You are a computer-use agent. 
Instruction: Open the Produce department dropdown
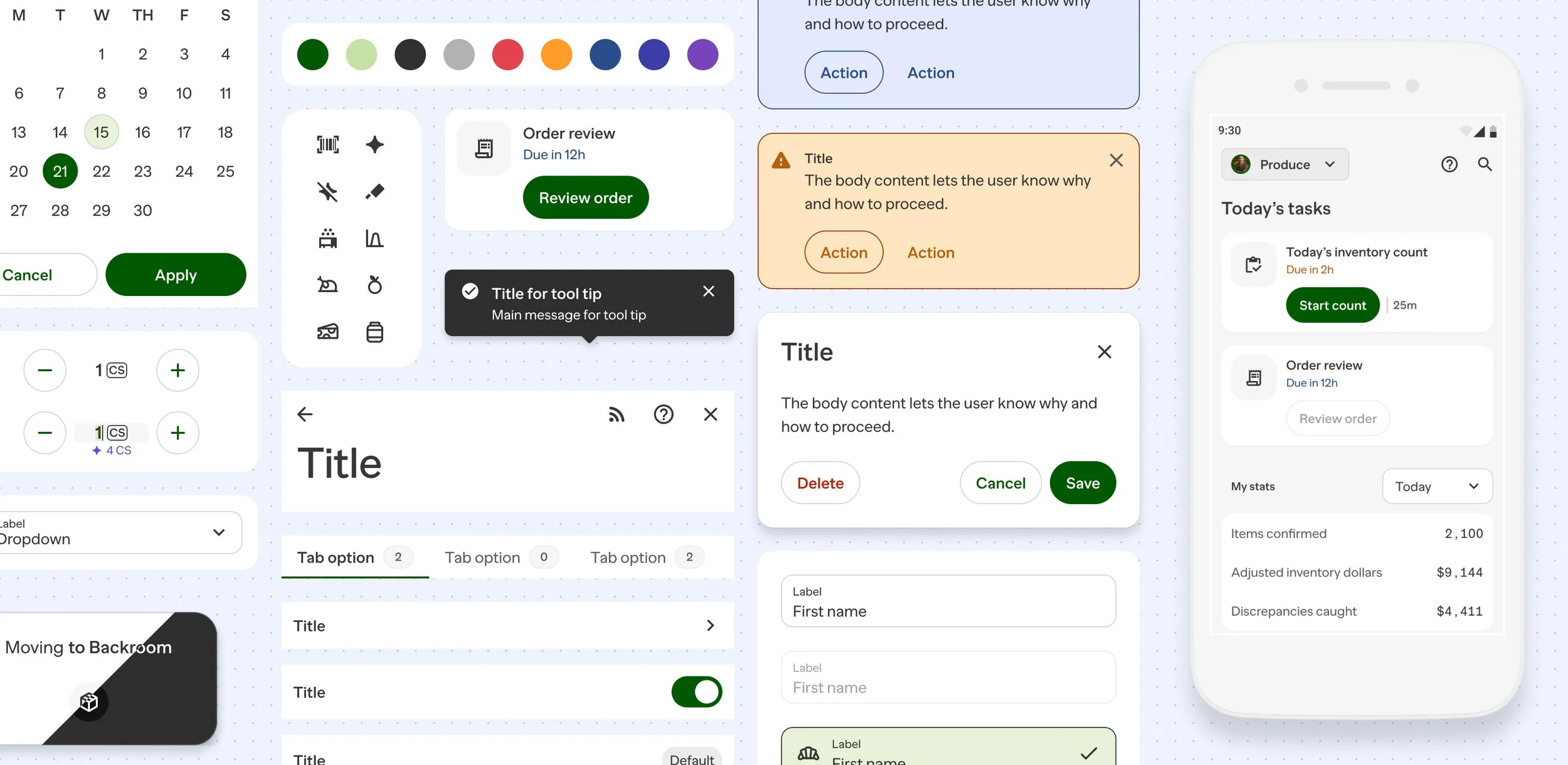point(1285,164)
